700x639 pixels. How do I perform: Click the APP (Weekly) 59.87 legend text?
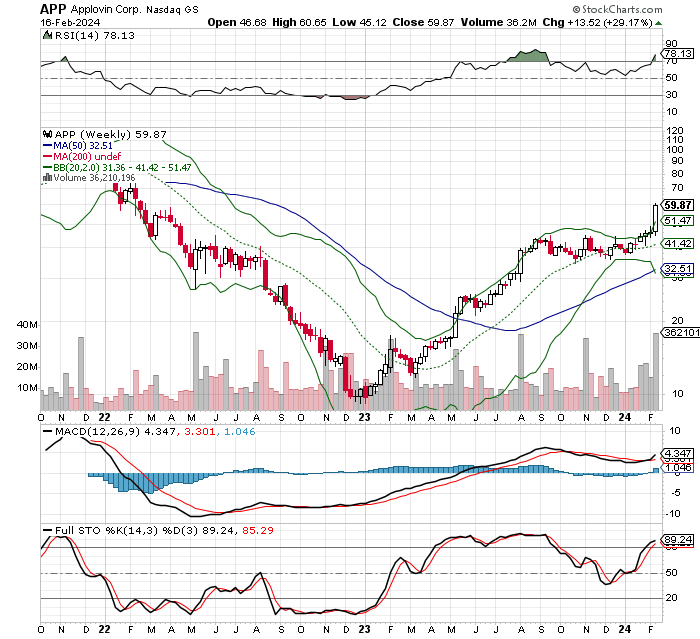pos(110,134)
